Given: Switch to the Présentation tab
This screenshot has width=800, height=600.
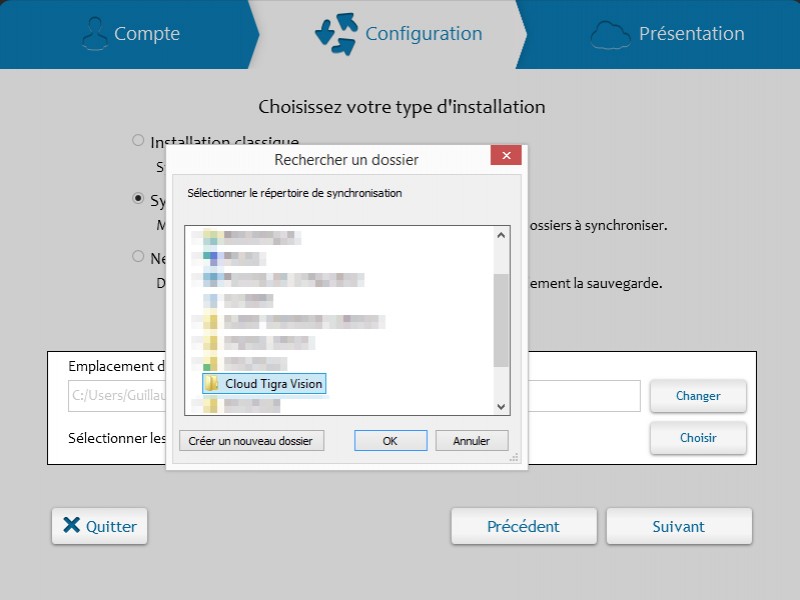Looking at the screenshot, I should pos(670,34).
